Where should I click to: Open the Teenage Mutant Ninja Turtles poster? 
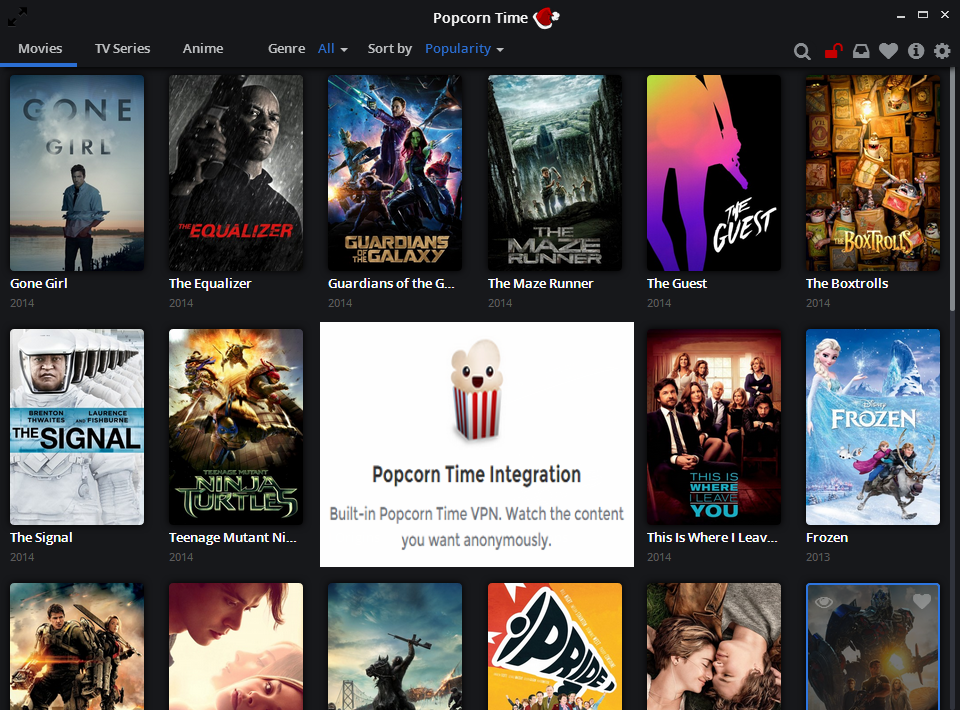point(236,427)
